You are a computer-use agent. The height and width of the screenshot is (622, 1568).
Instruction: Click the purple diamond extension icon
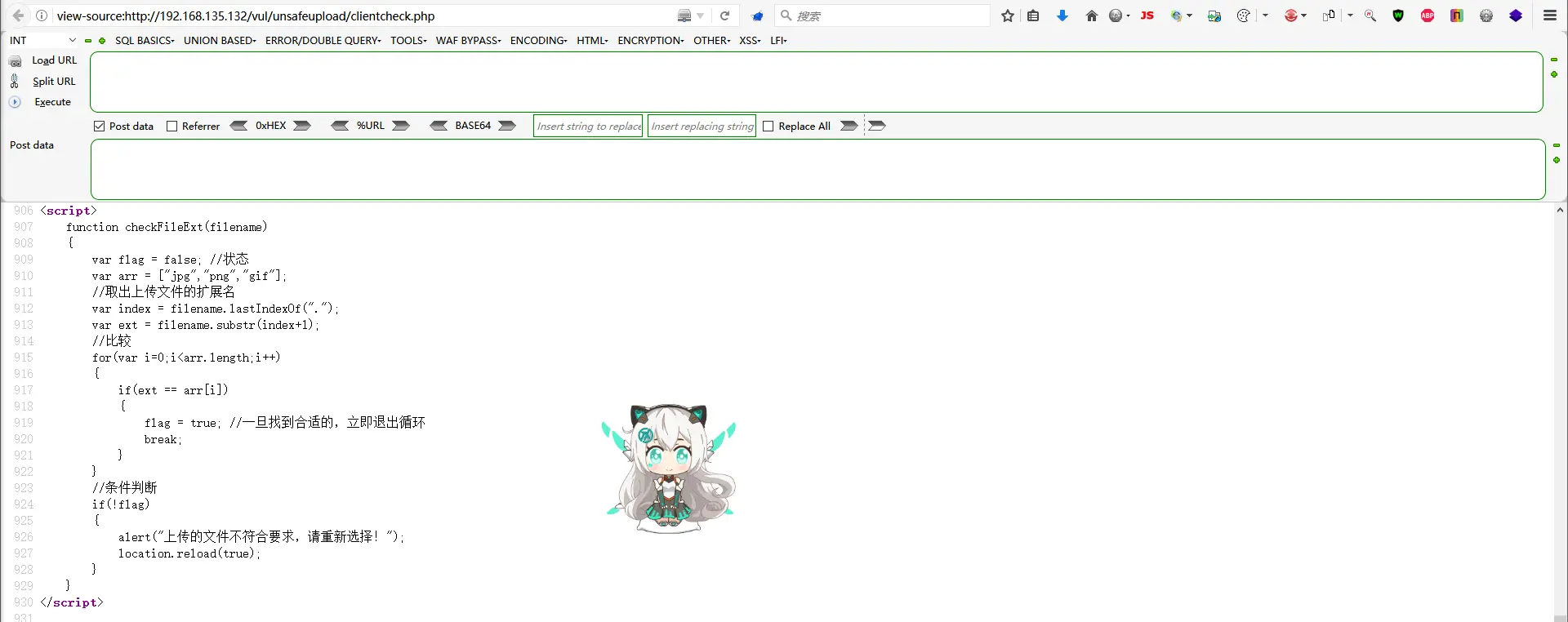[1516, 16]
